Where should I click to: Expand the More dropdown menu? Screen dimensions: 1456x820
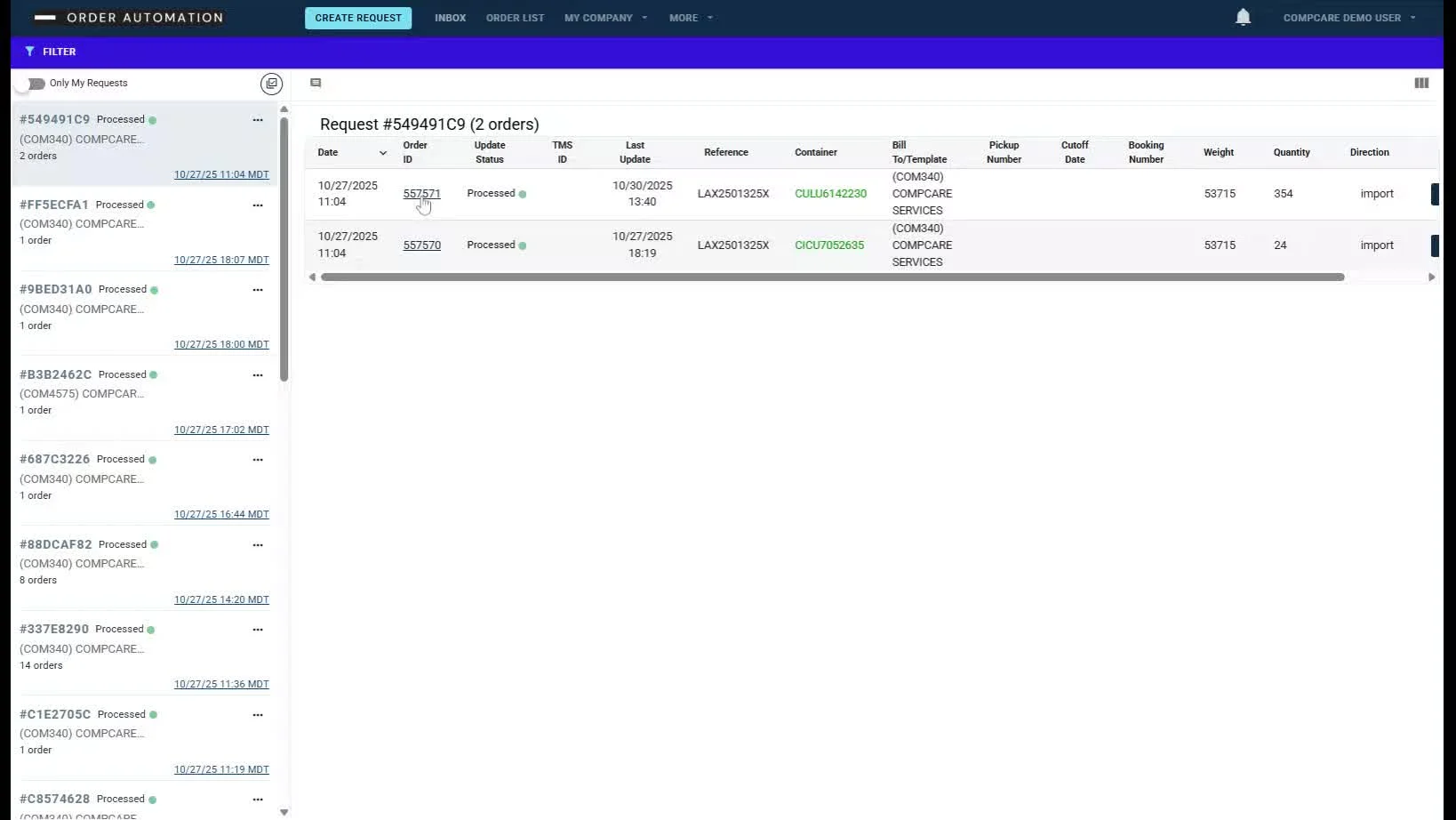(691, 18)
